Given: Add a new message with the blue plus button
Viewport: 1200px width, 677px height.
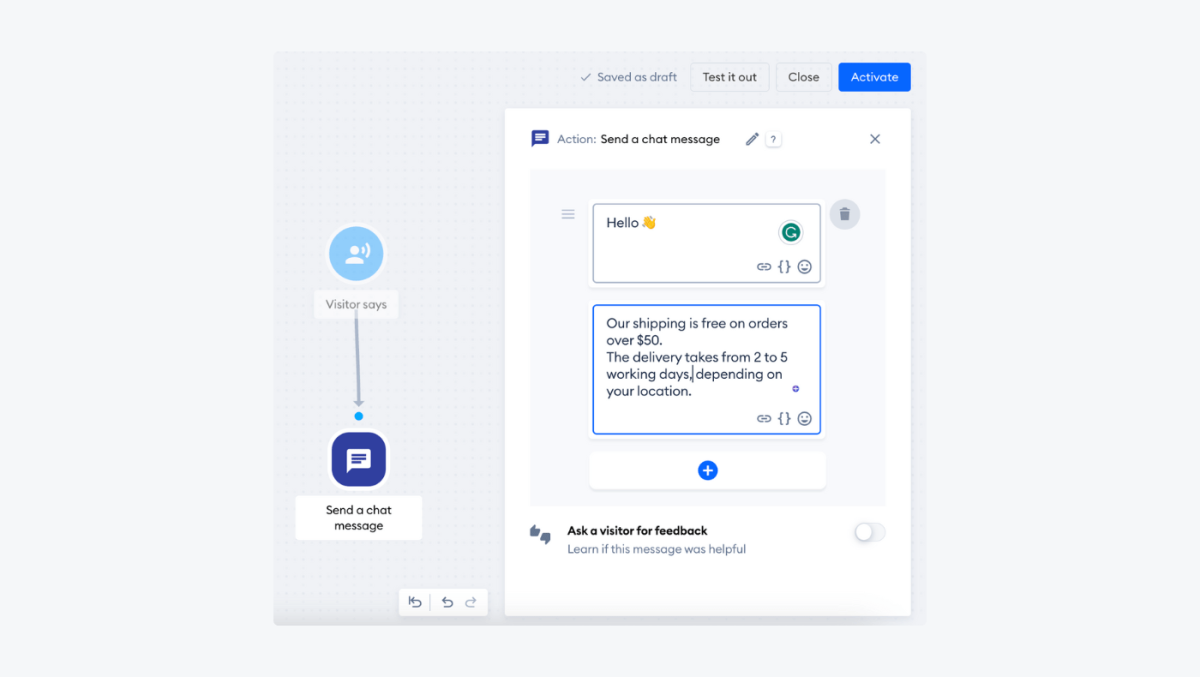Looking at the screenshot, I should pyautogui.click(x=707, y=470).
